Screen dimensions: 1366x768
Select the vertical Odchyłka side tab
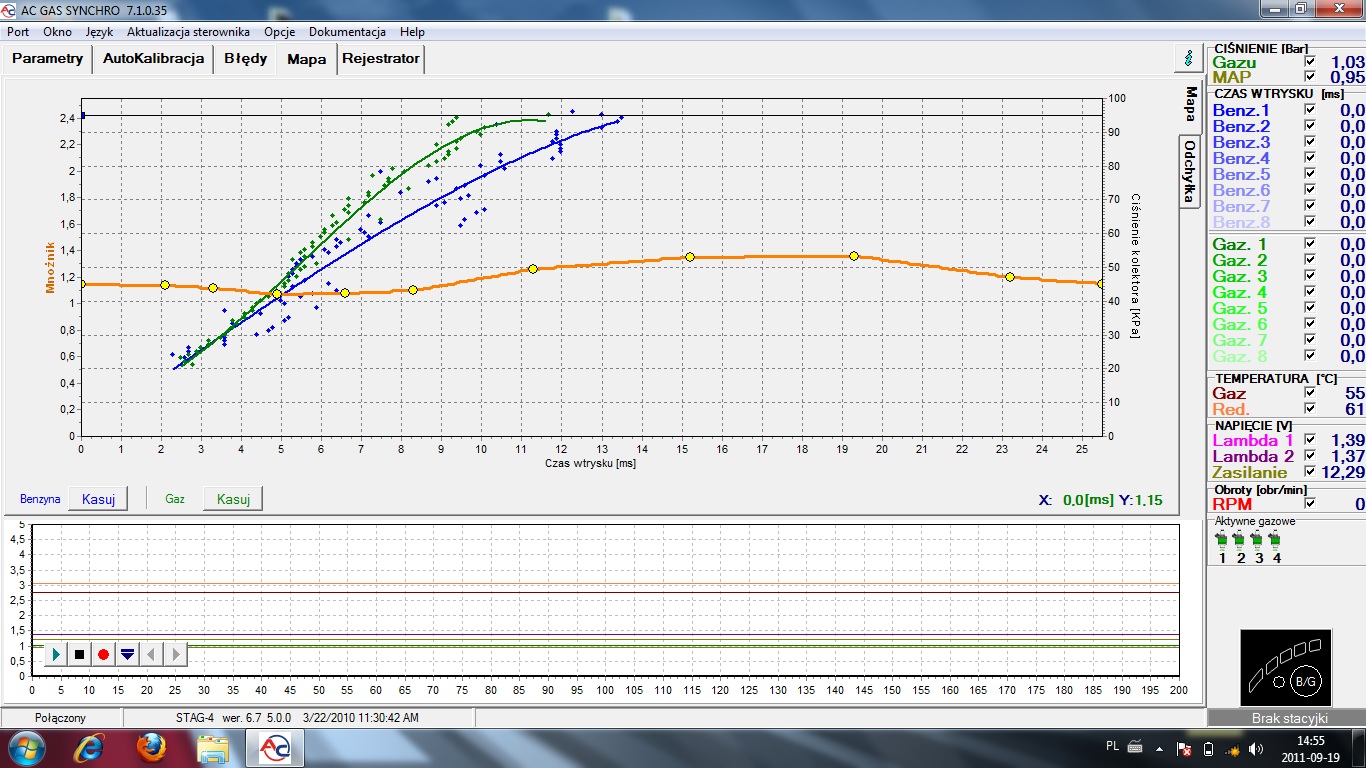click(x=1189, y=171)
